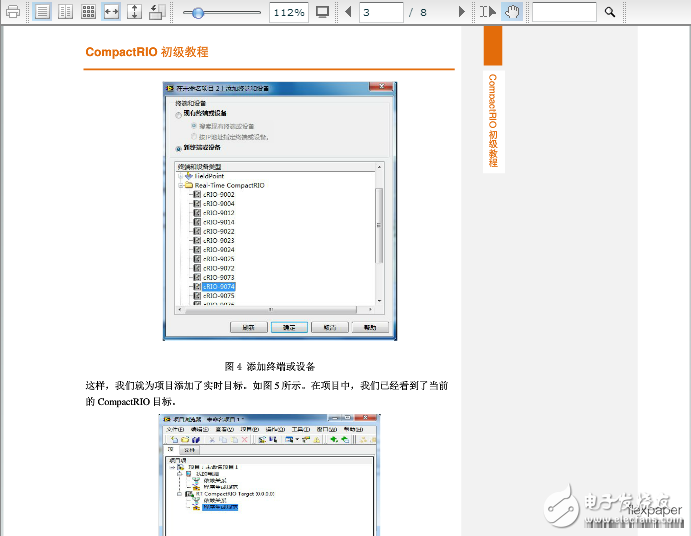Click the page number field showing 3
The image size is (691, 536).
[x=381, y=12]
